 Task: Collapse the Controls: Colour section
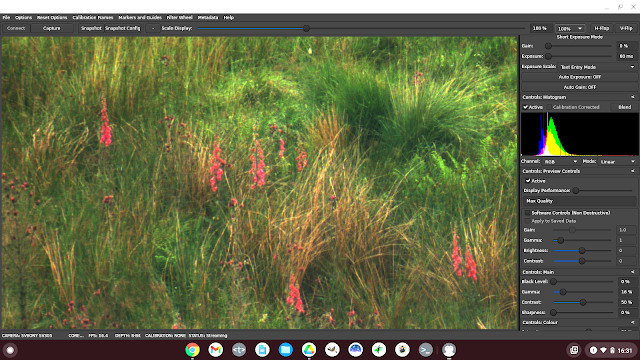633,322
